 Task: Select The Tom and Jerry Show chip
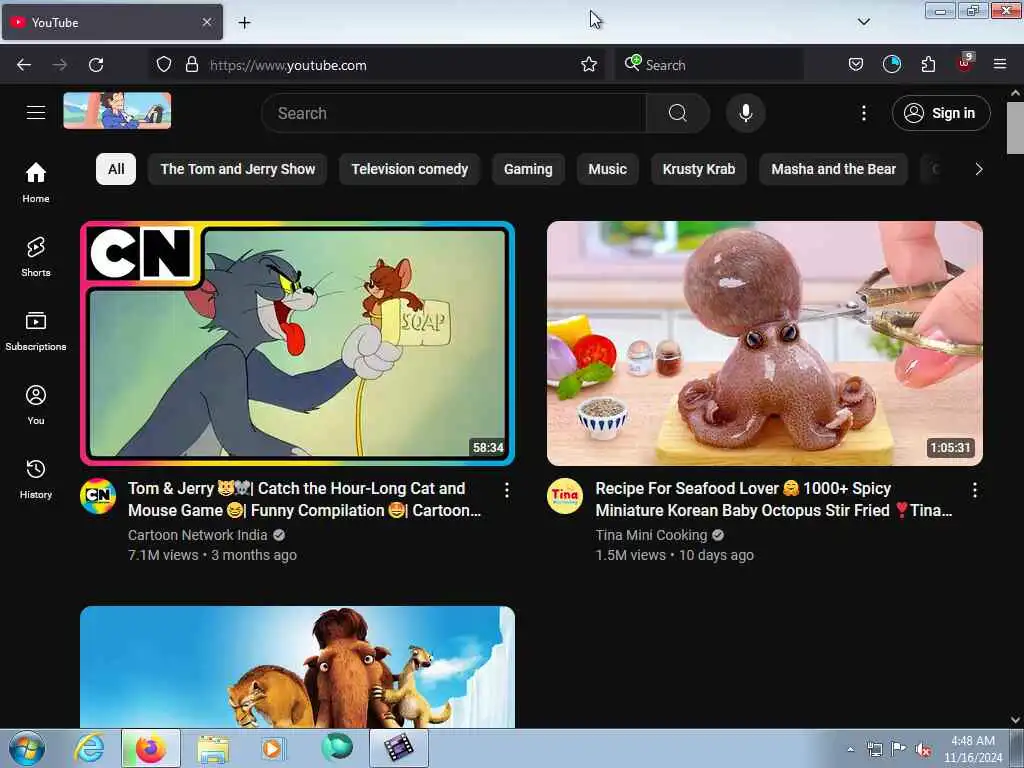click(238, 169)
